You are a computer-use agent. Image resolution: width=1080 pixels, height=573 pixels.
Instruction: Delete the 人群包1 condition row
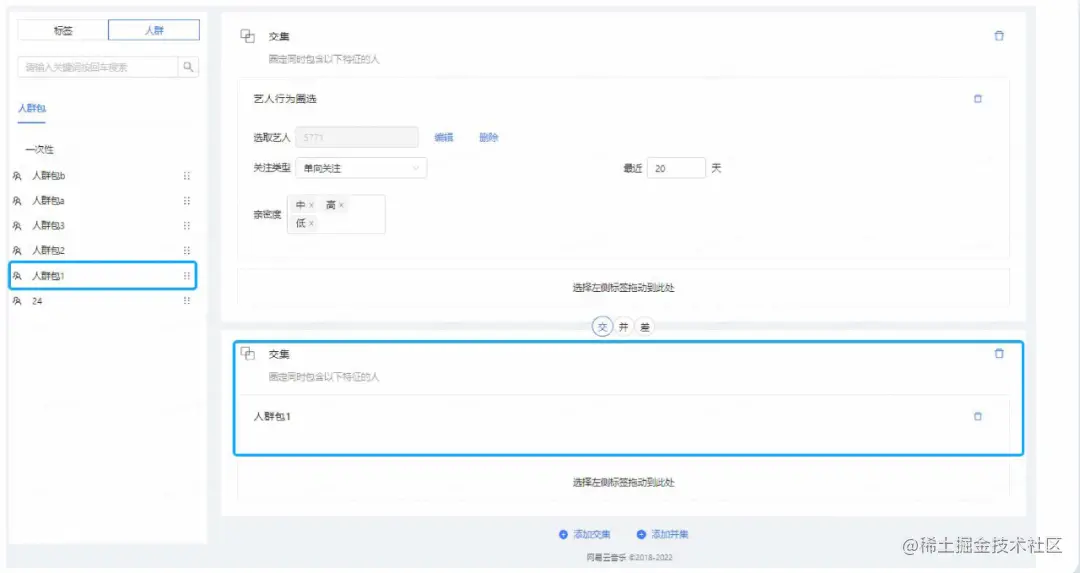[x=977, y=416]
